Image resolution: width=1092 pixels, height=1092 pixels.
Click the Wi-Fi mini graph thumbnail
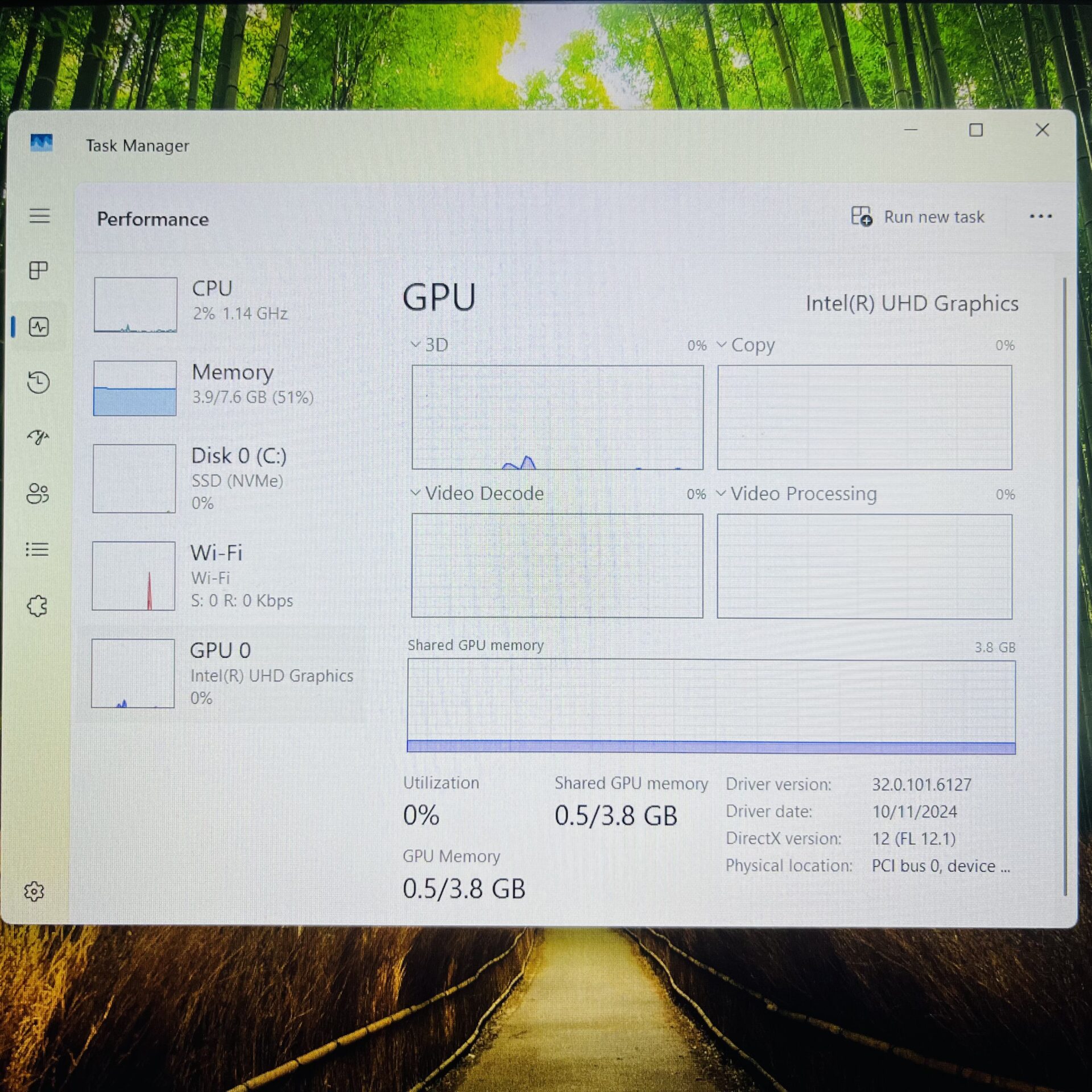pyautogui.click(x=134, y=576)
